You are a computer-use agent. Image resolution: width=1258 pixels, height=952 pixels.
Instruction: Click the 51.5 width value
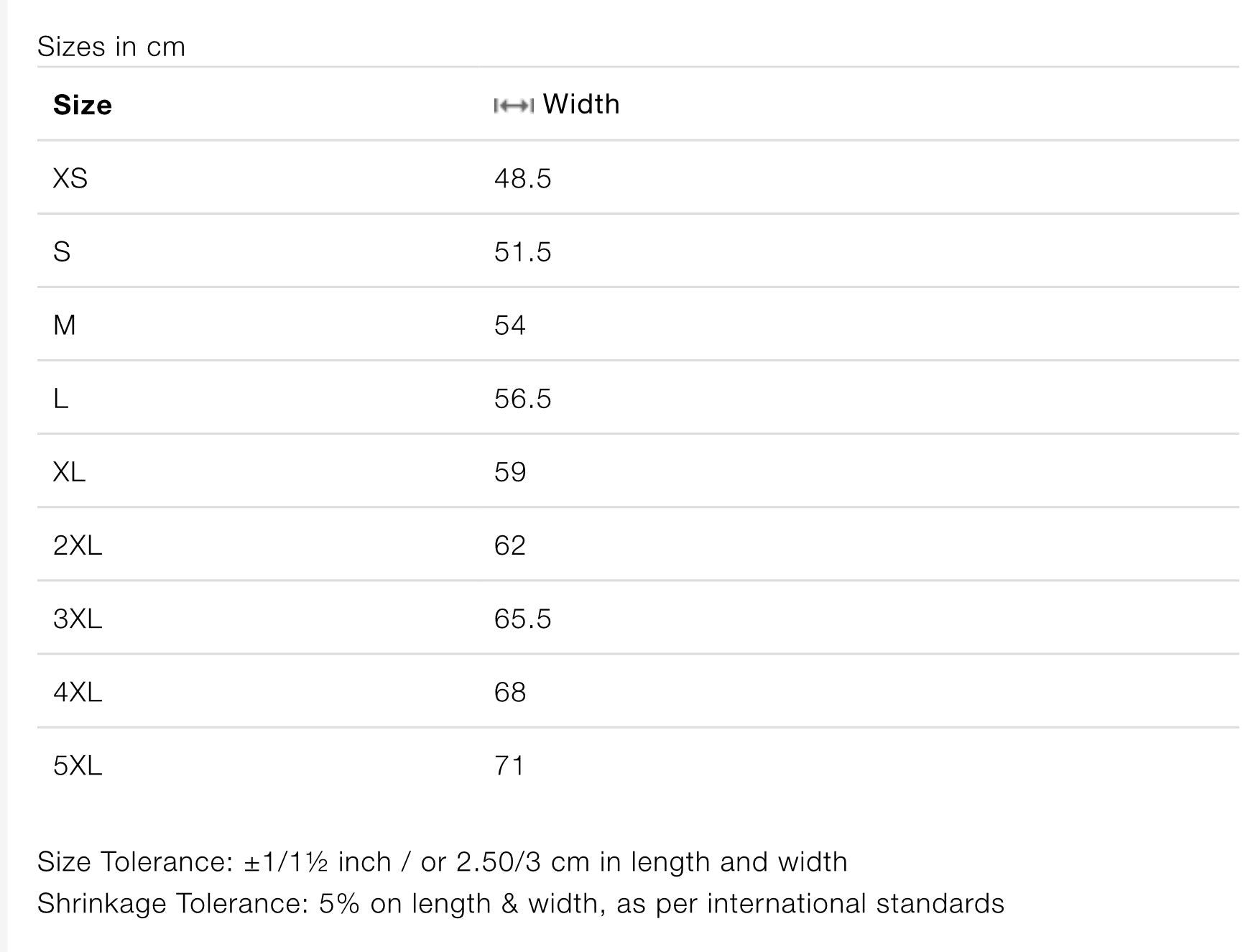[522, 252]
